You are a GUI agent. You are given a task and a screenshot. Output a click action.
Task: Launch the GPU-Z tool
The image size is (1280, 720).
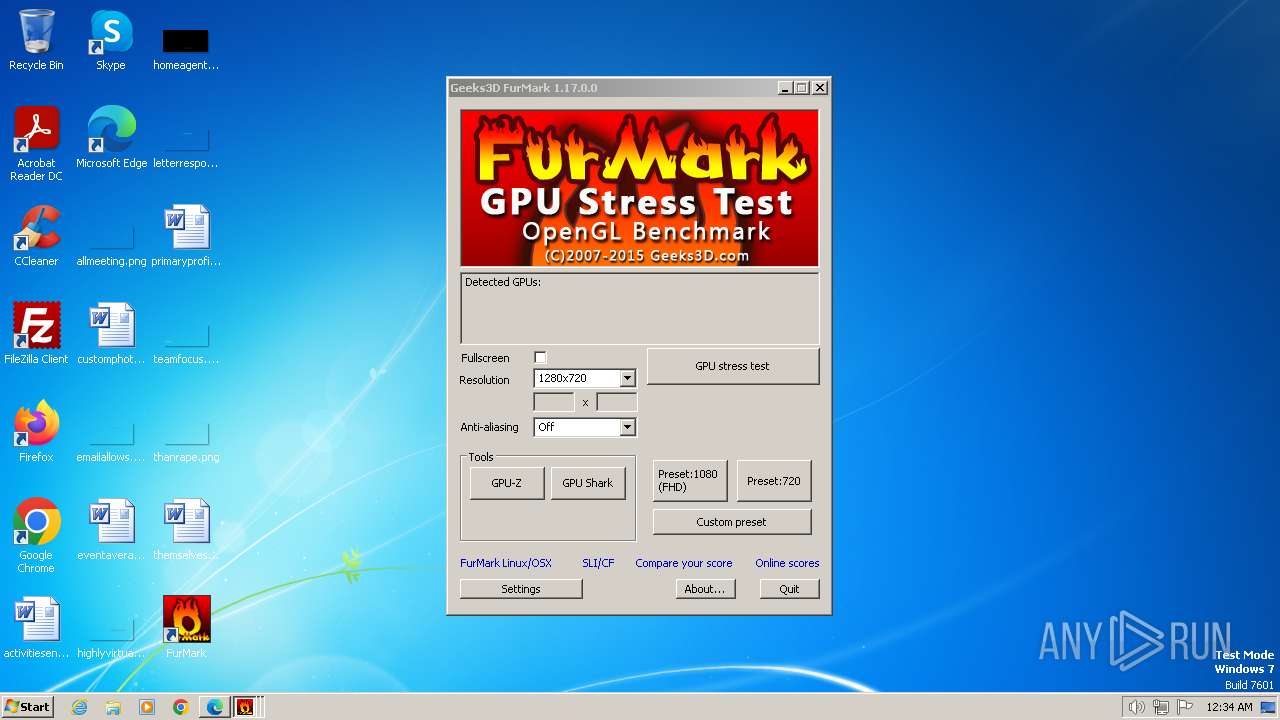click(x=507, y=483)
